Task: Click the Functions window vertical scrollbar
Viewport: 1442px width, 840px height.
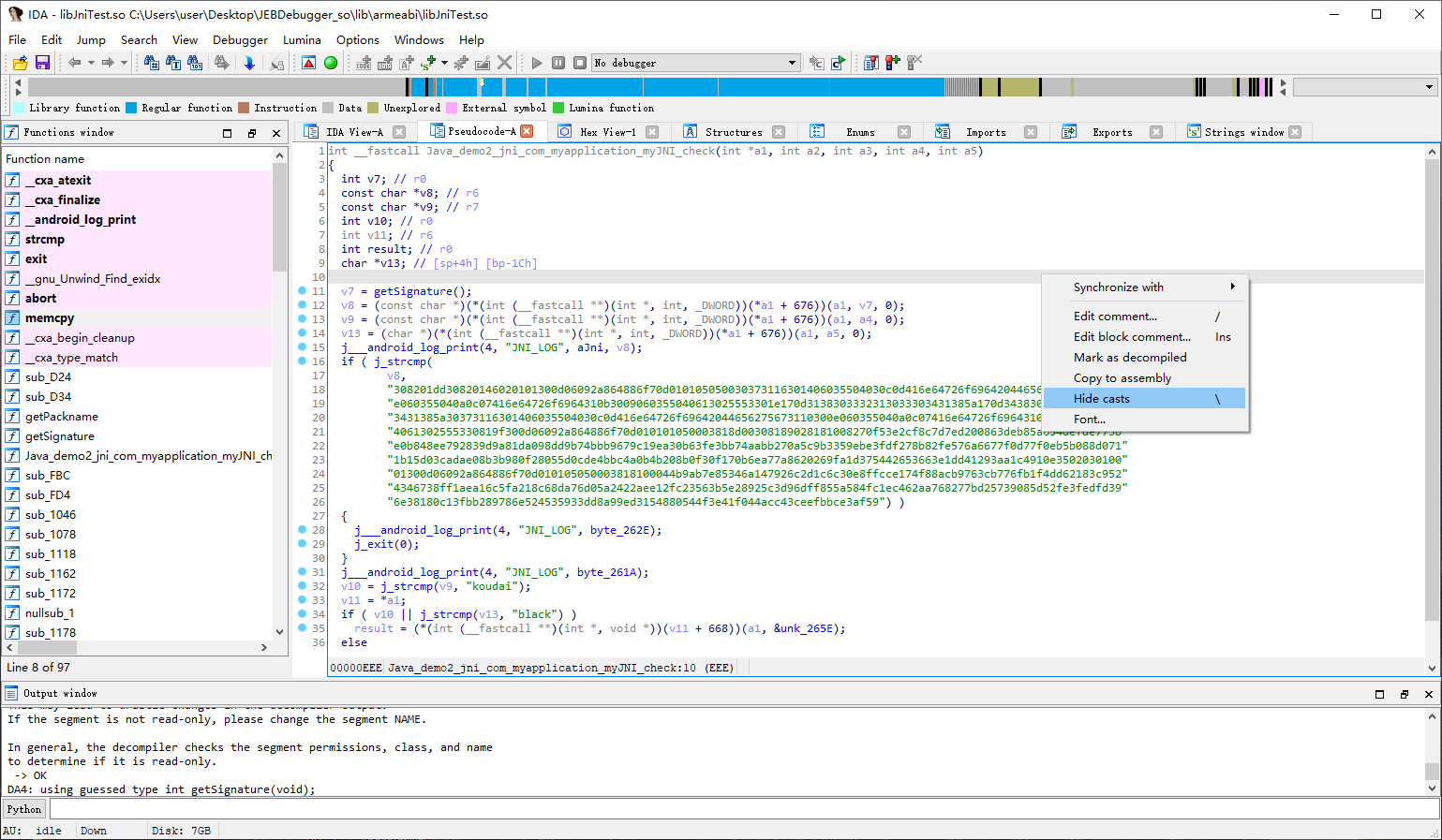Action: [x=279, y=394]
